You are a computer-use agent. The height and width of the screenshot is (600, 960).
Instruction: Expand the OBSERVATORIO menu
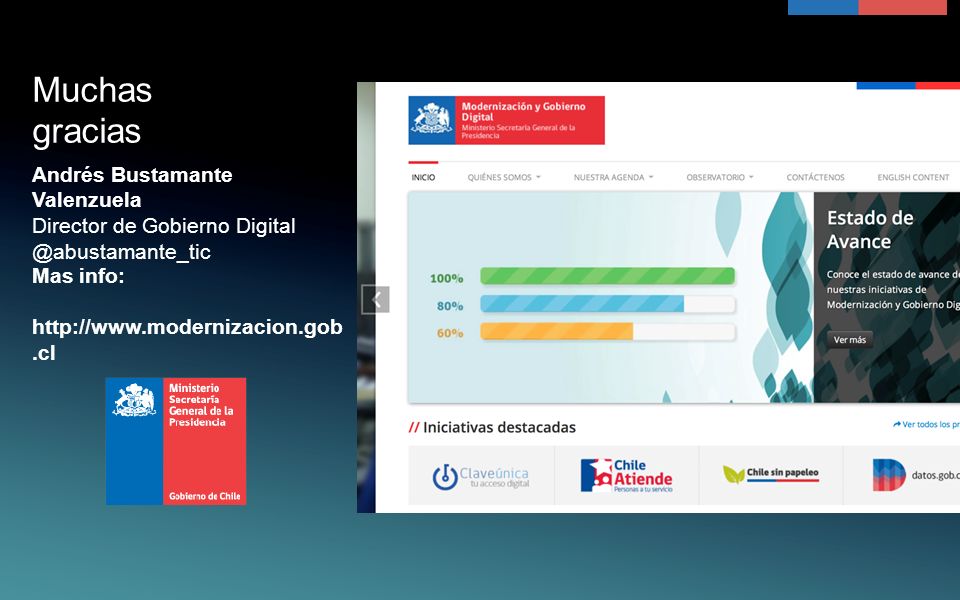coord(719,178)
